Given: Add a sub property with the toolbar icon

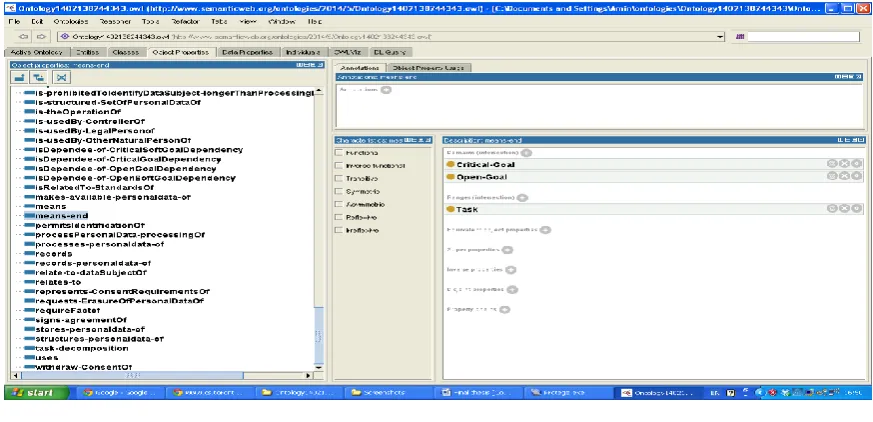Looking at the screenshot, I should (x=18, y=78).
